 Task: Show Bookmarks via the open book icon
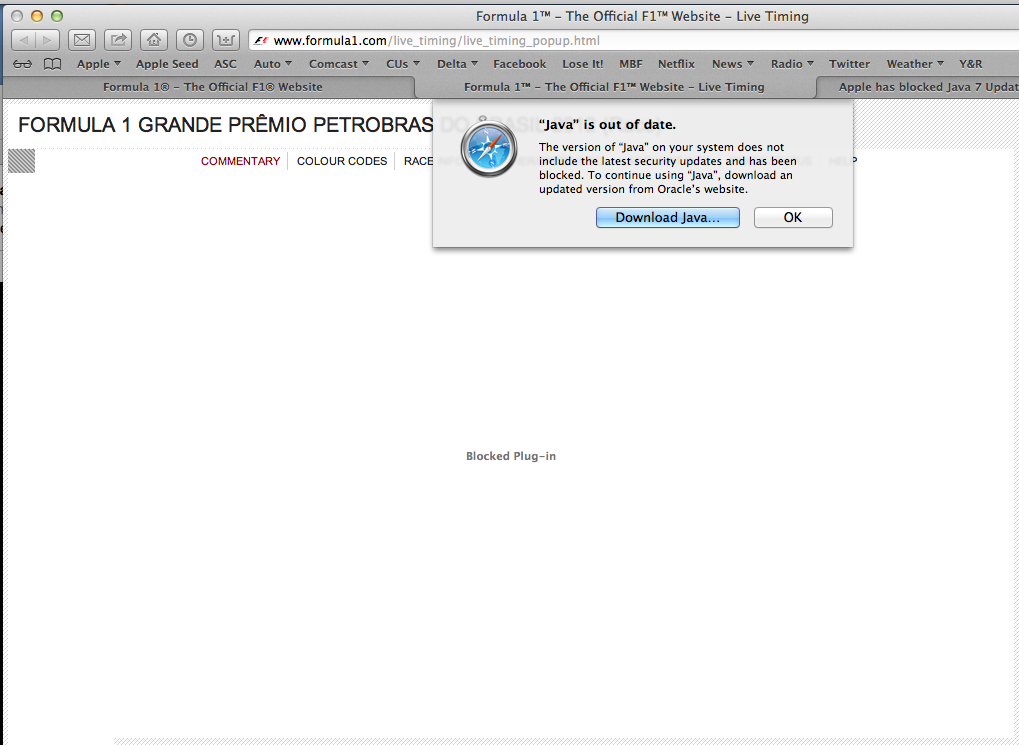pos(53,64)
